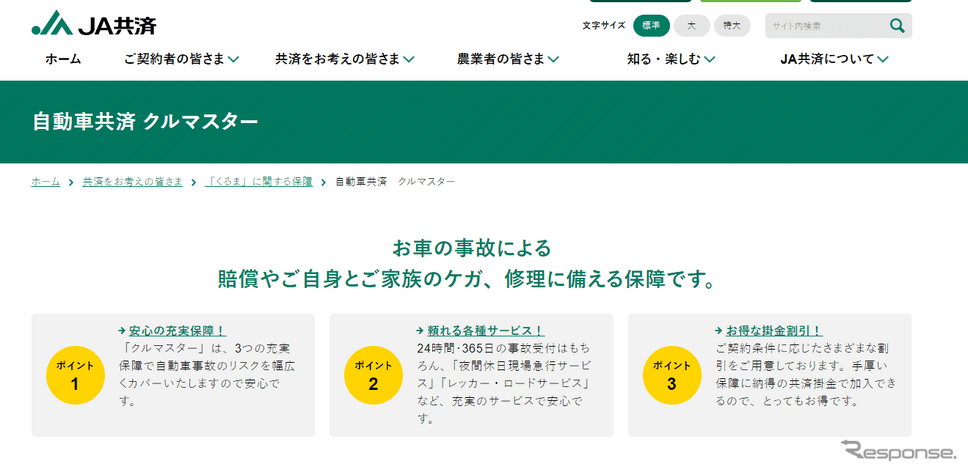Click the yellow ポイント 3 badge
Image resolution: width=968 pixels, height=472 pixels.
pyautogui.click(x=671, y=375)
